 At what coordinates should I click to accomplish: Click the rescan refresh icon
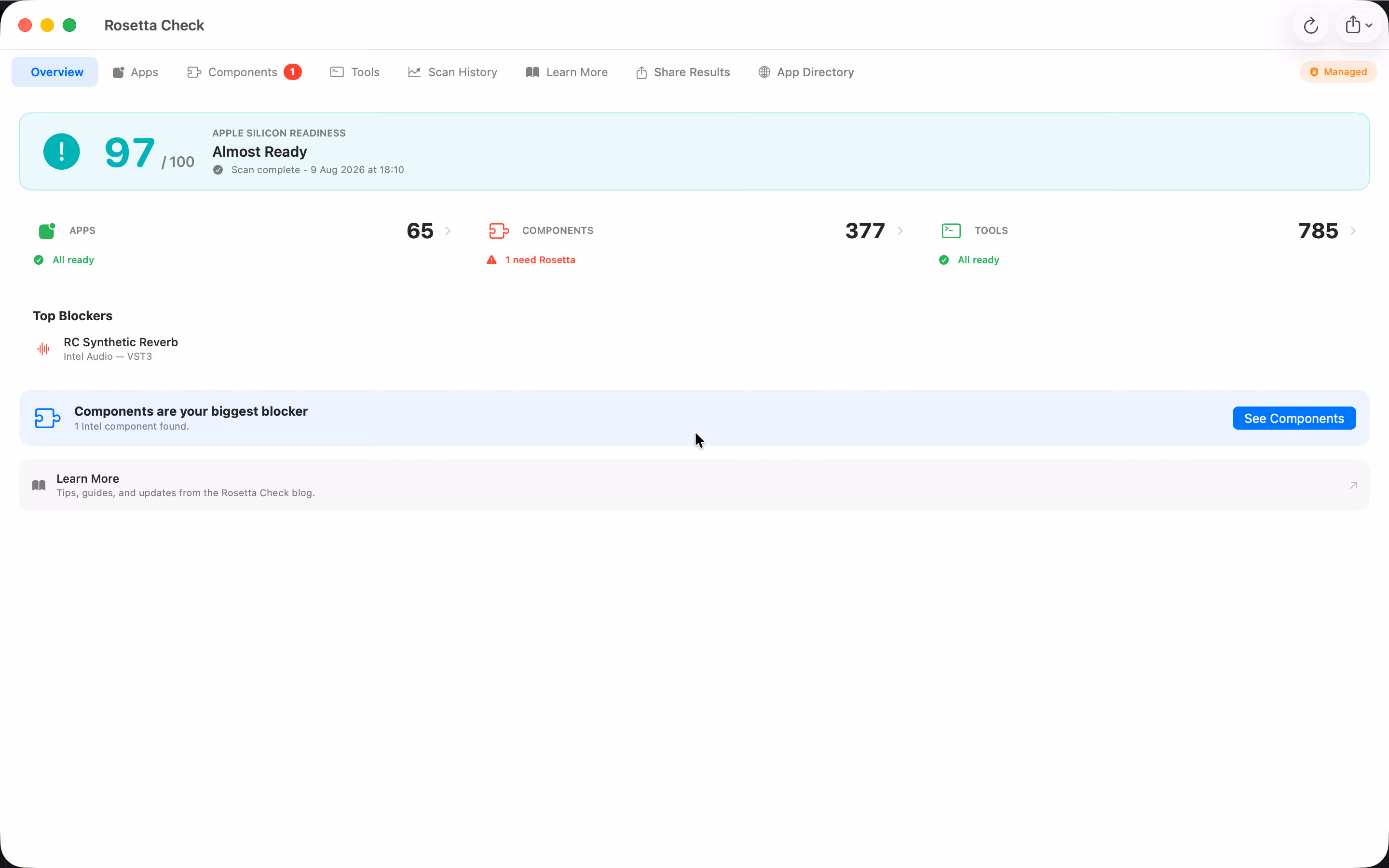(x=1310, y=25)
